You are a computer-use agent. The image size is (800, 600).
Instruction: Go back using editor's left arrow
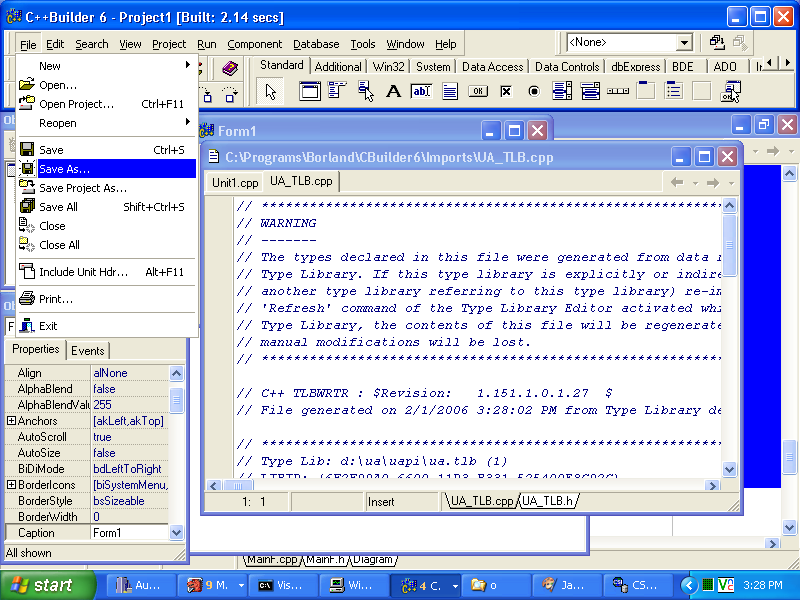tap(677, 182)
